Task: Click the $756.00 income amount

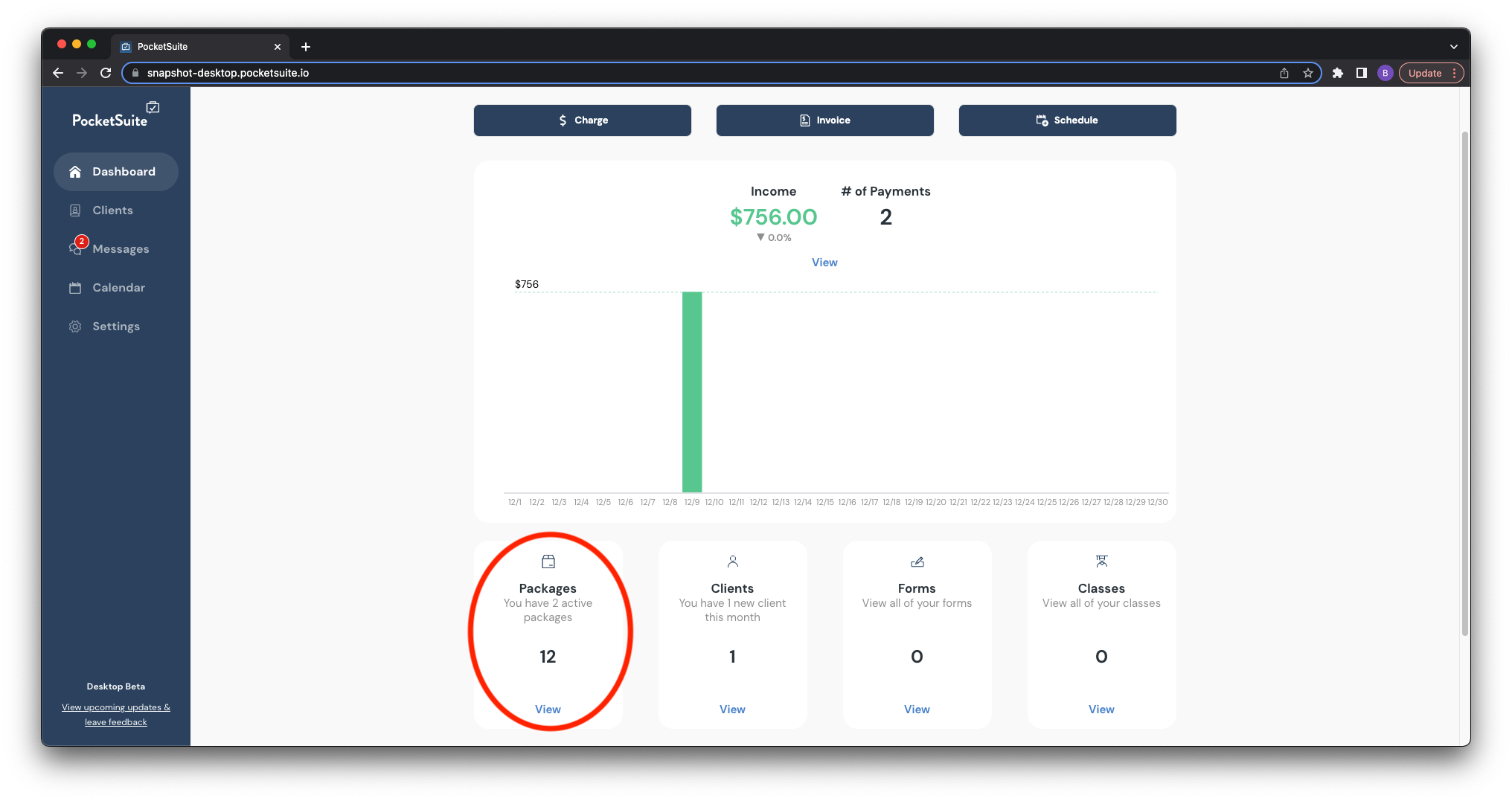Action: tap(774, 217)
